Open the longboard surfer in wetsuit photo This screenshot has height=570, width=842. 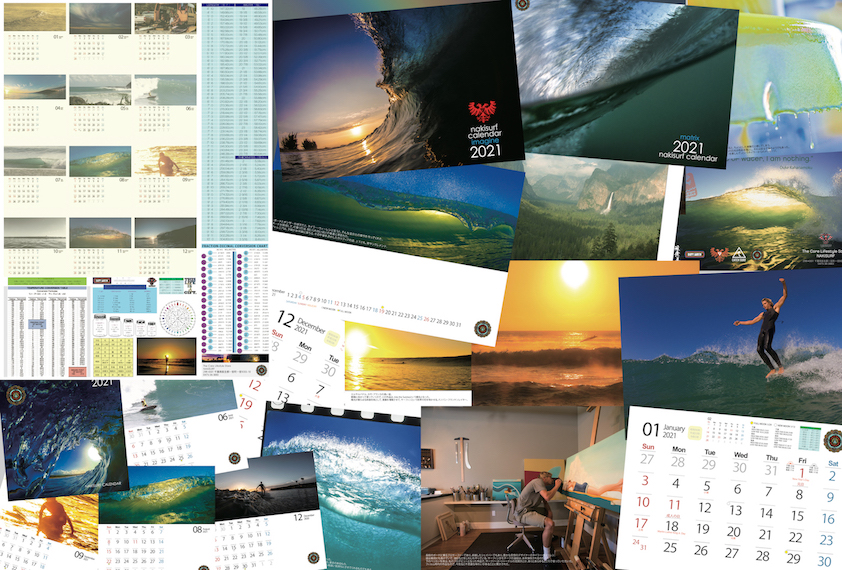pyautogui.click(x=731, y=347)
